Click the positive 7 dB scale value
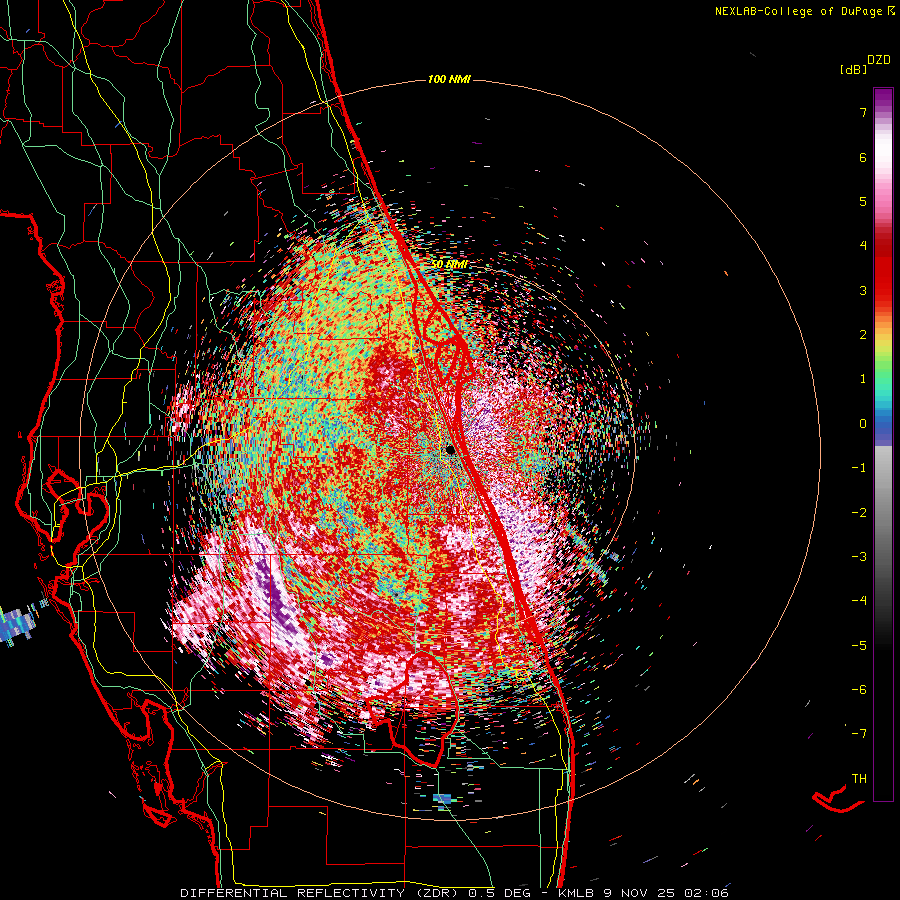Viewport: 900px width, 900px height. point(863,112)
